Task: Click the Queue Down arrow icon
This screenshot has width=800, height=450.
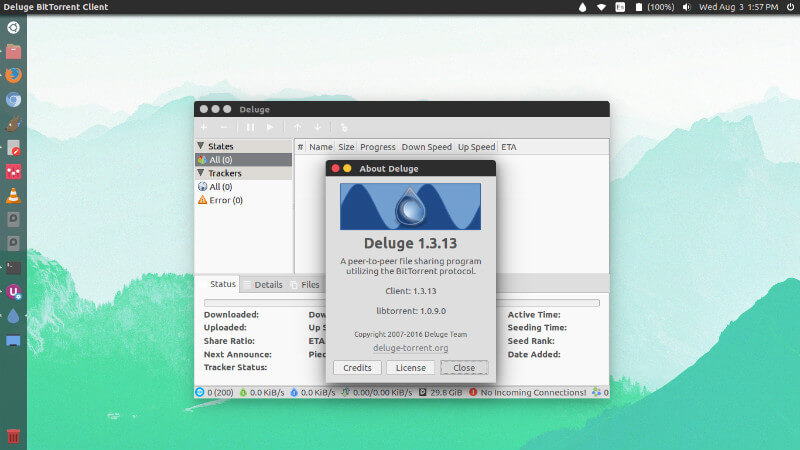Action: pyautogui.click(x=318, y=127)
